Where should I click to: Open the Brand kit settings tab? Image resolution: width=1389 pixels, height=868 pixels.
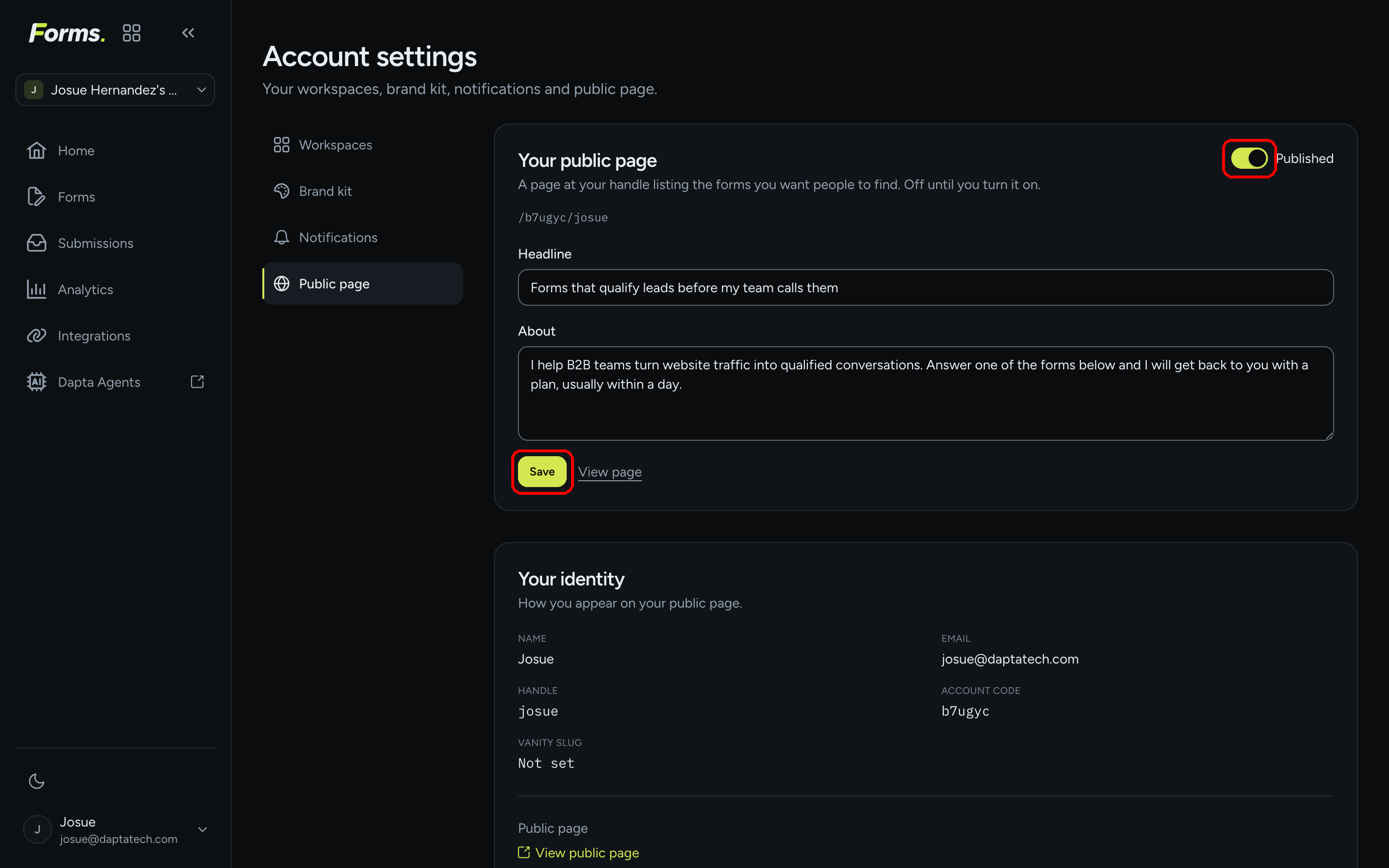click(363, 191)
